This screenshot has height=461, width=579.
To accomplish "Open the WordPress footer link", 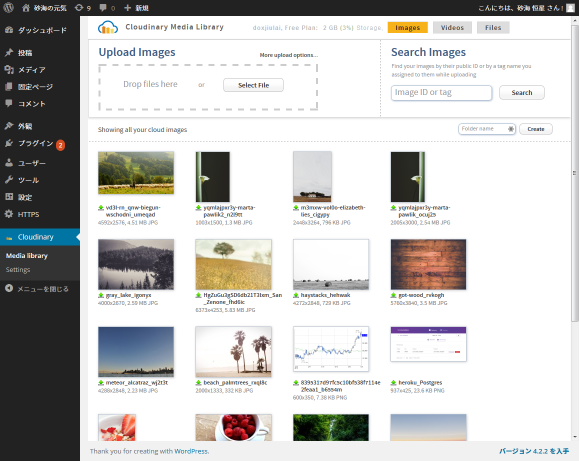I will [191, 451].
